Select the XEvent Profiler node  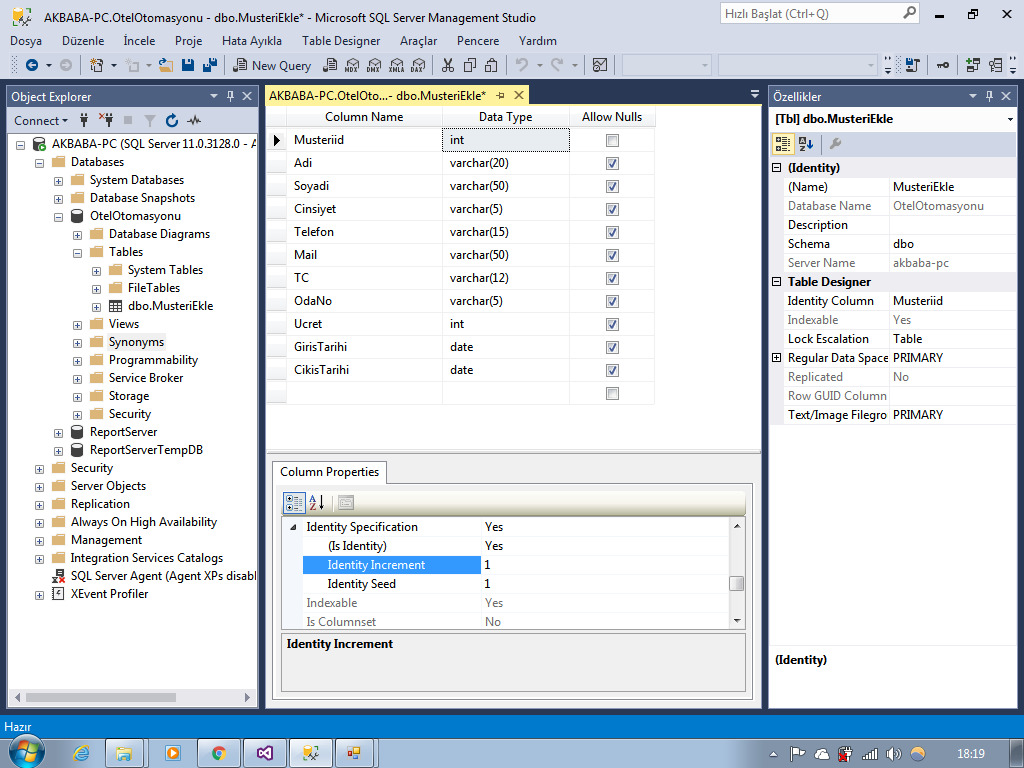tap(109, 594)
